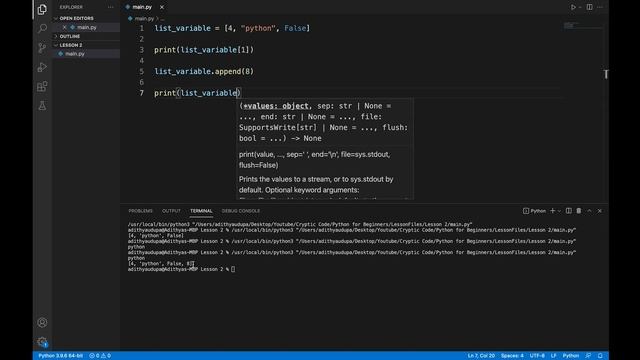640x360 pixels.
Task: Create a new terminal with plus
Action: click(x=553, y=211)
